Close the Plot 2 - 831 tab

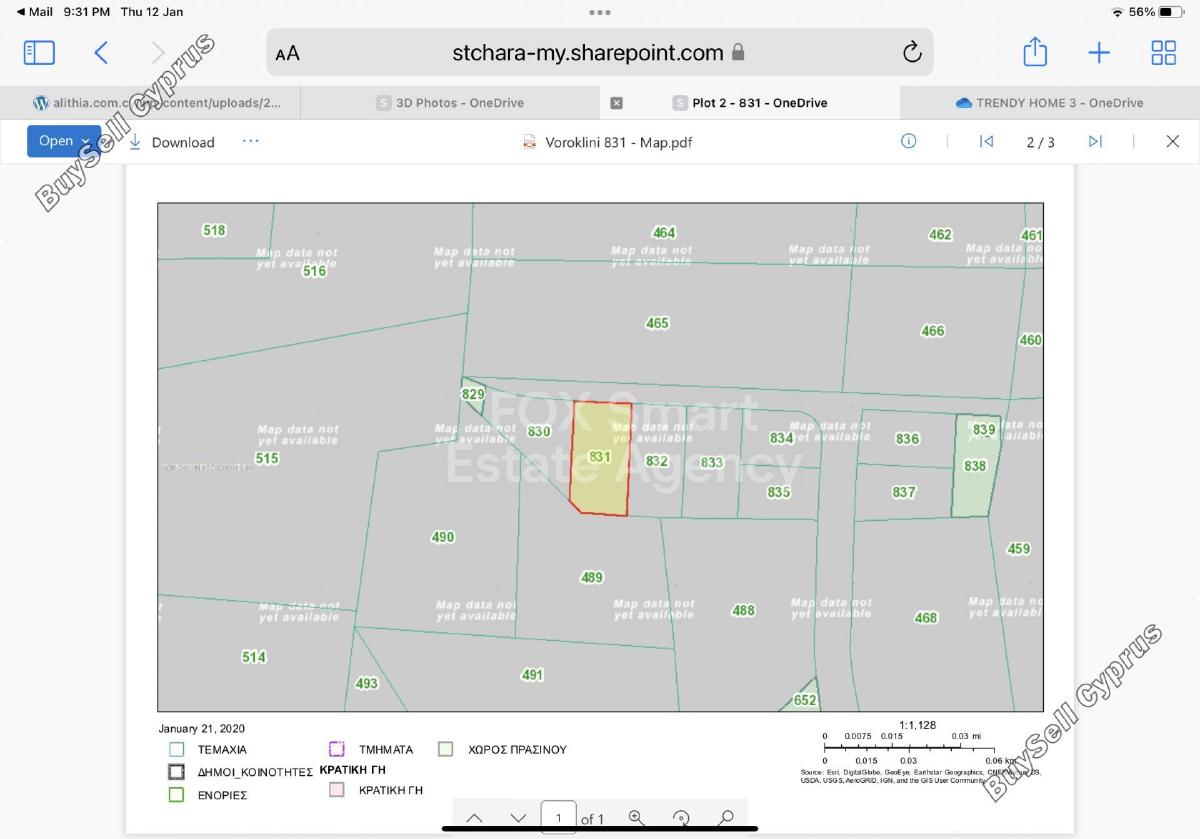pyautogui.click(x=616, y=103)
